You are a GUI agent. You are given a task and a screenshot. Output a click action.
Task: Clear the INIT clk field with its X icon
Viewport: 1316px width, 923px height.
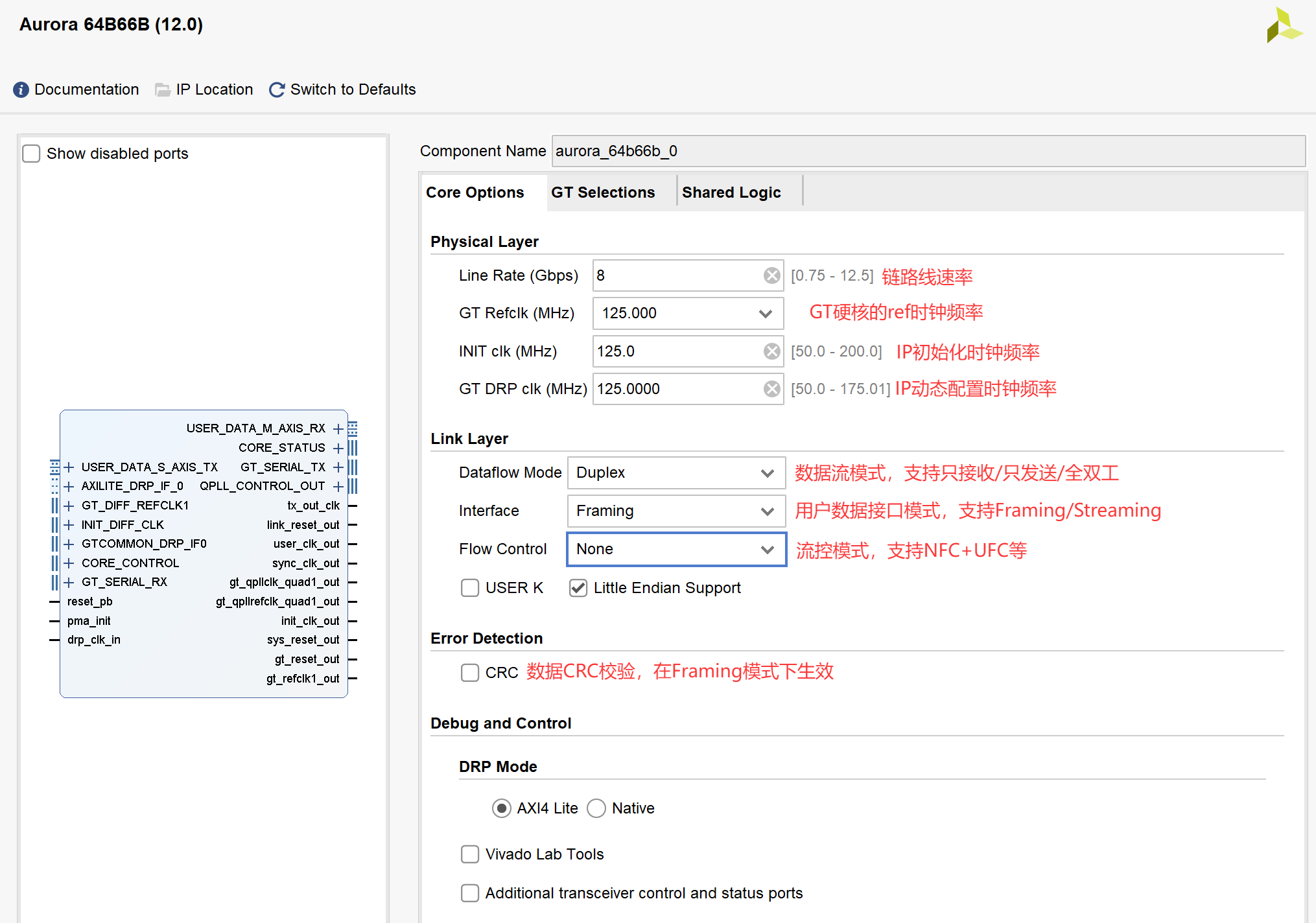click(771, 351)
